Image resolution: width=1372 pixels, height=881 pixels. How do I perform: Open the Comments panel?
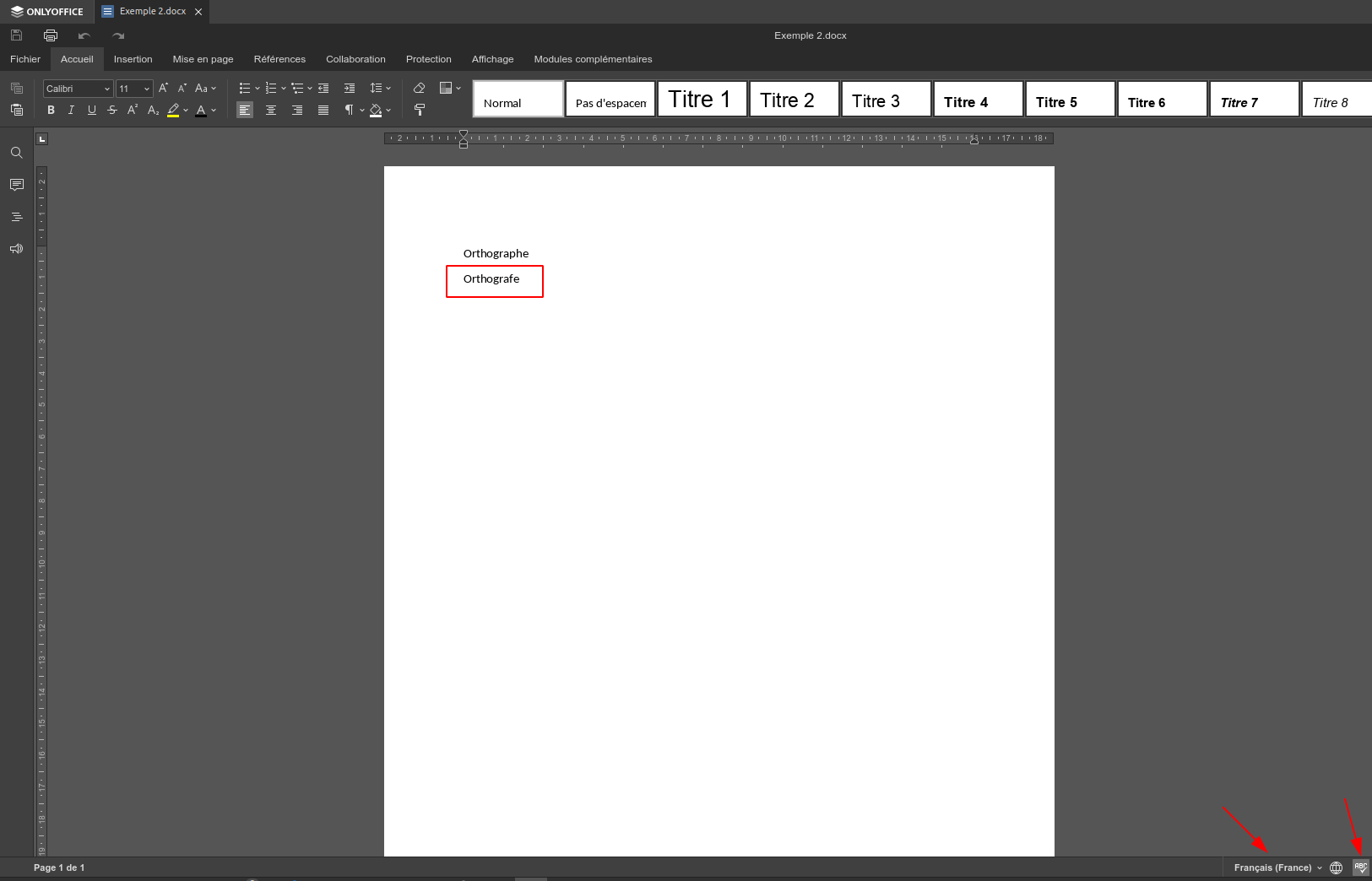point(16,185)
